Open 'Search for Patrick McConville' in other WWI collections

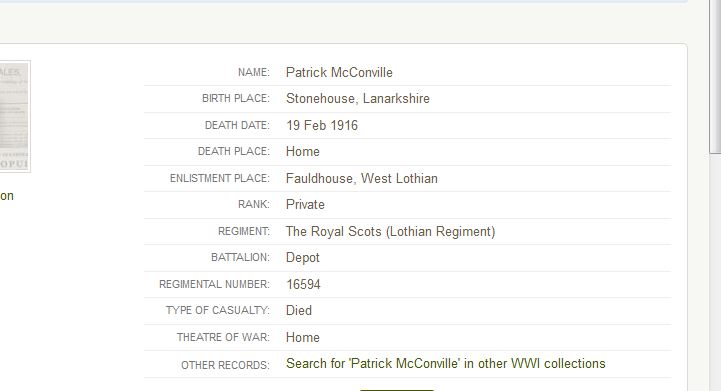point(446,364)
